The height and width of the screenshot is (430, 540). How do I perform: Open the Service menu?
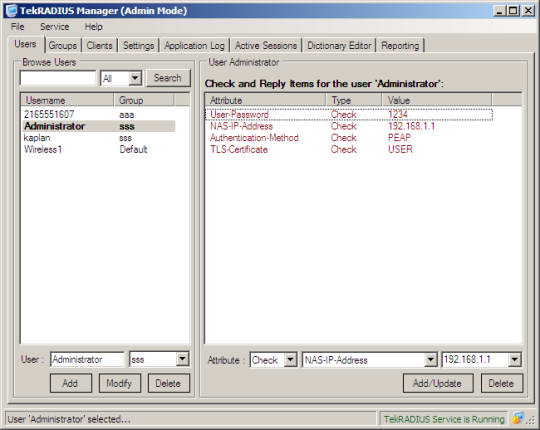[54, 27]
